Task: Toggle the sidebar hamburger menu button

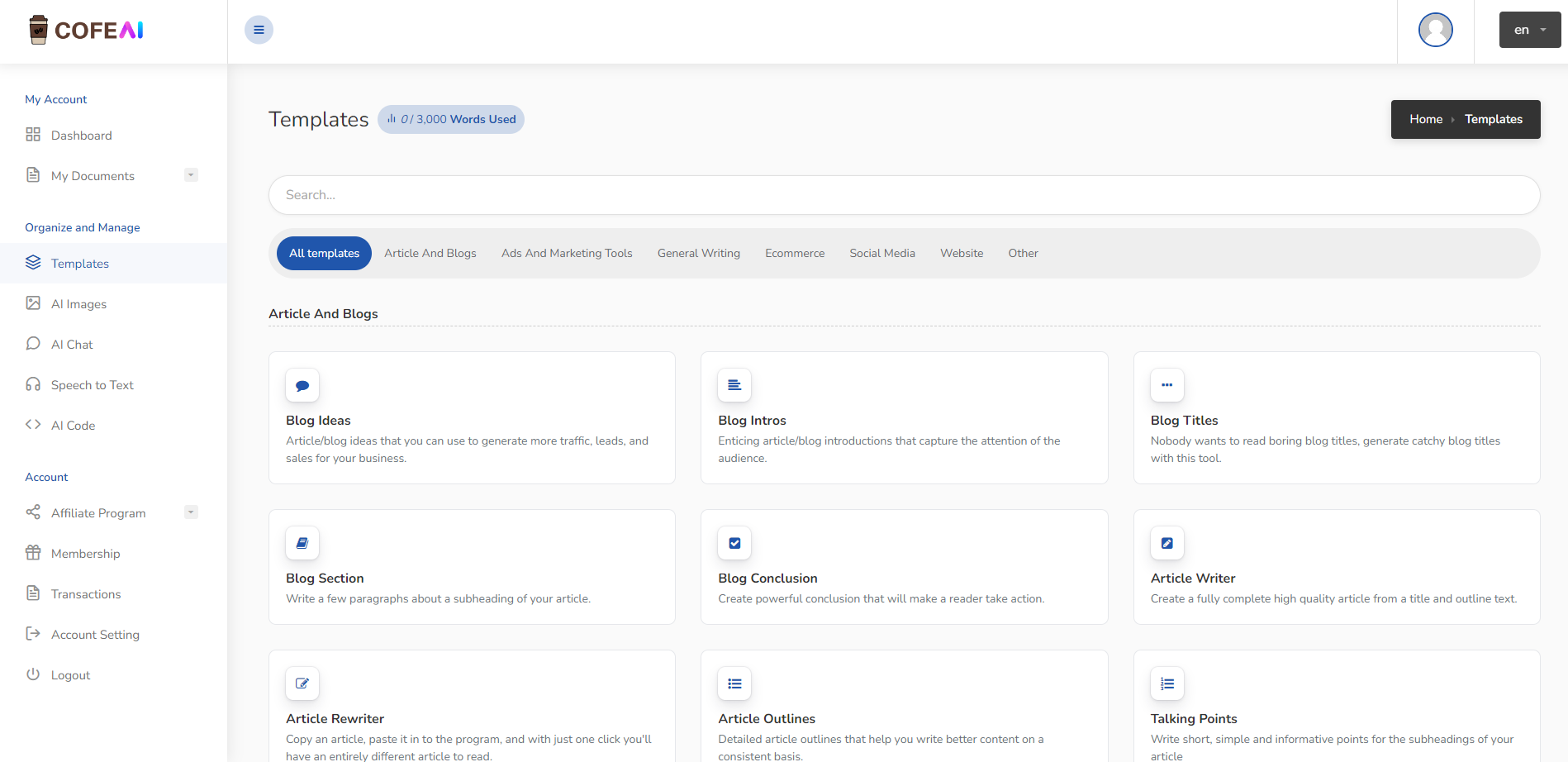Action: point(259,30)
